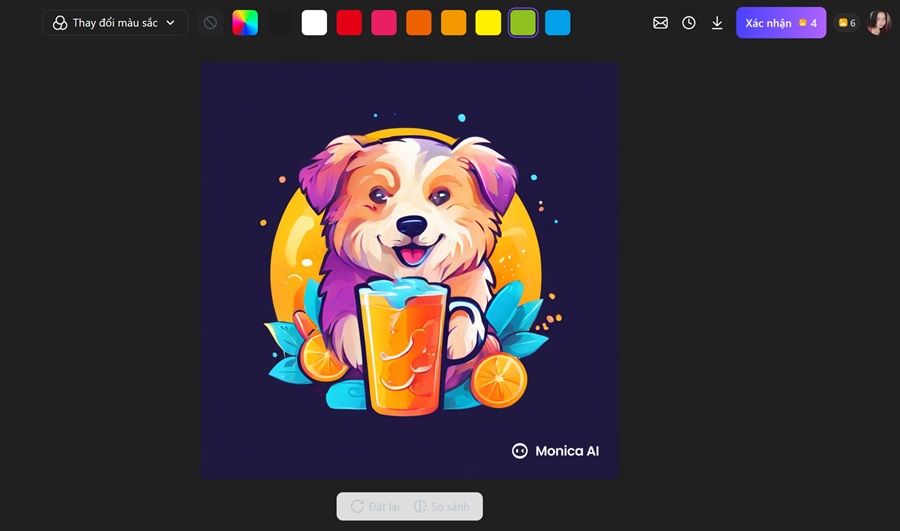Click the Monica AI watermark logo
Image resolution: width=900 pixels, height=531 pixels.
556,451
